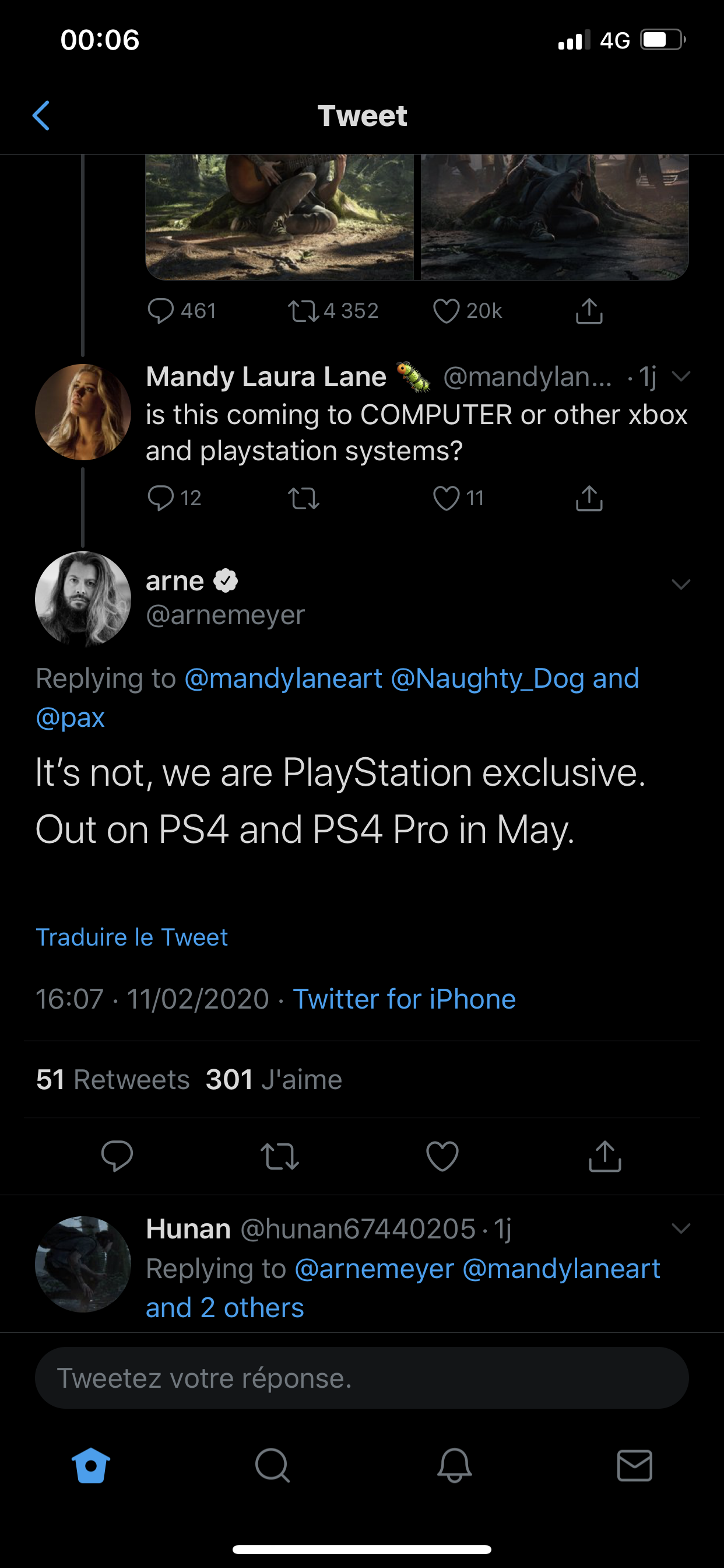Image resolution: width=724 pixels, height=1568 pixels.
Task: Tap Traduire le Tweet link
Action: click(x=132, y=937)
